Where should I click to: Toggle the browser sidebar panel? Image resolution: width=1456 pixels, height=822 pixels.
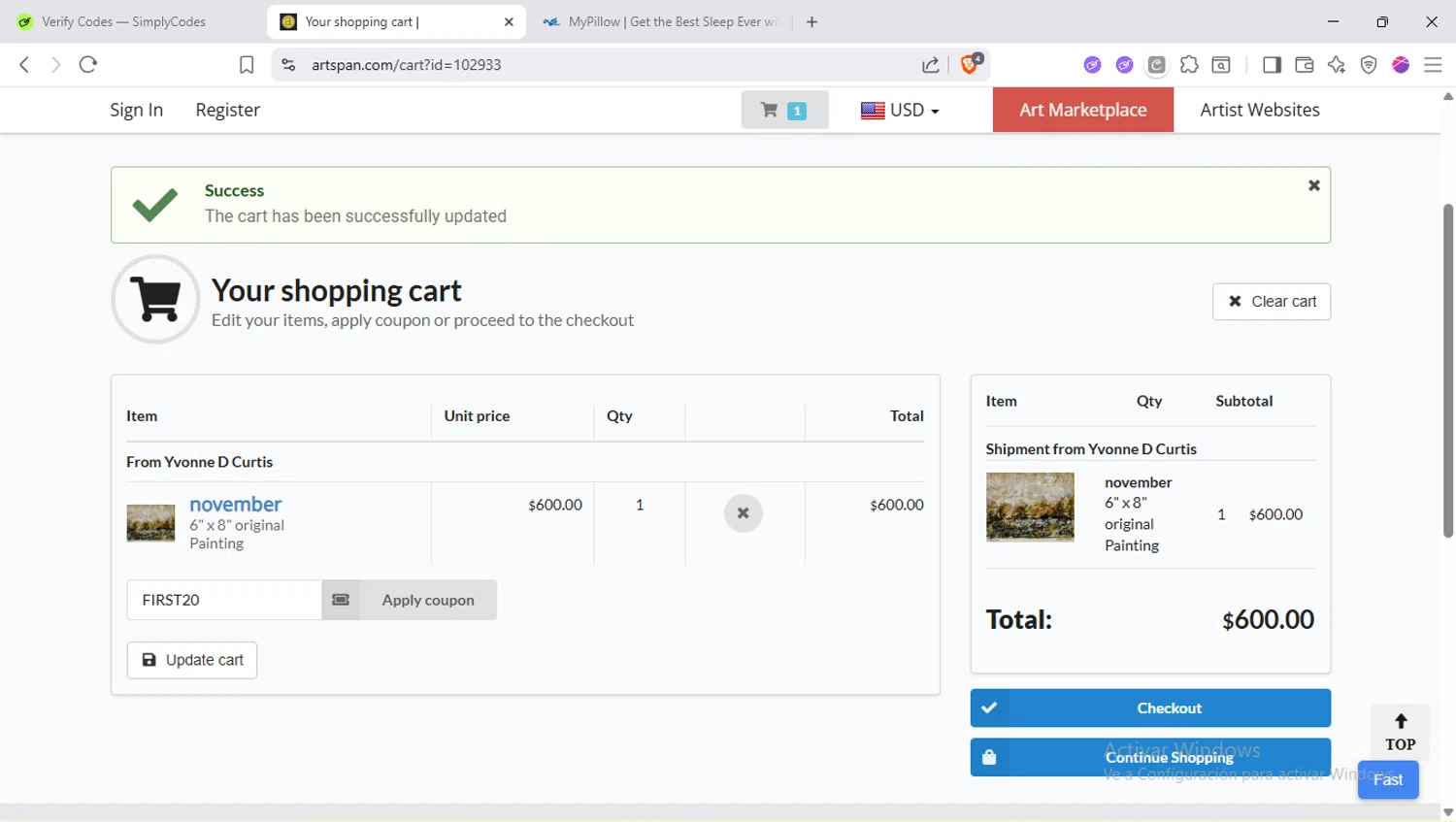tap(1272, 65)
